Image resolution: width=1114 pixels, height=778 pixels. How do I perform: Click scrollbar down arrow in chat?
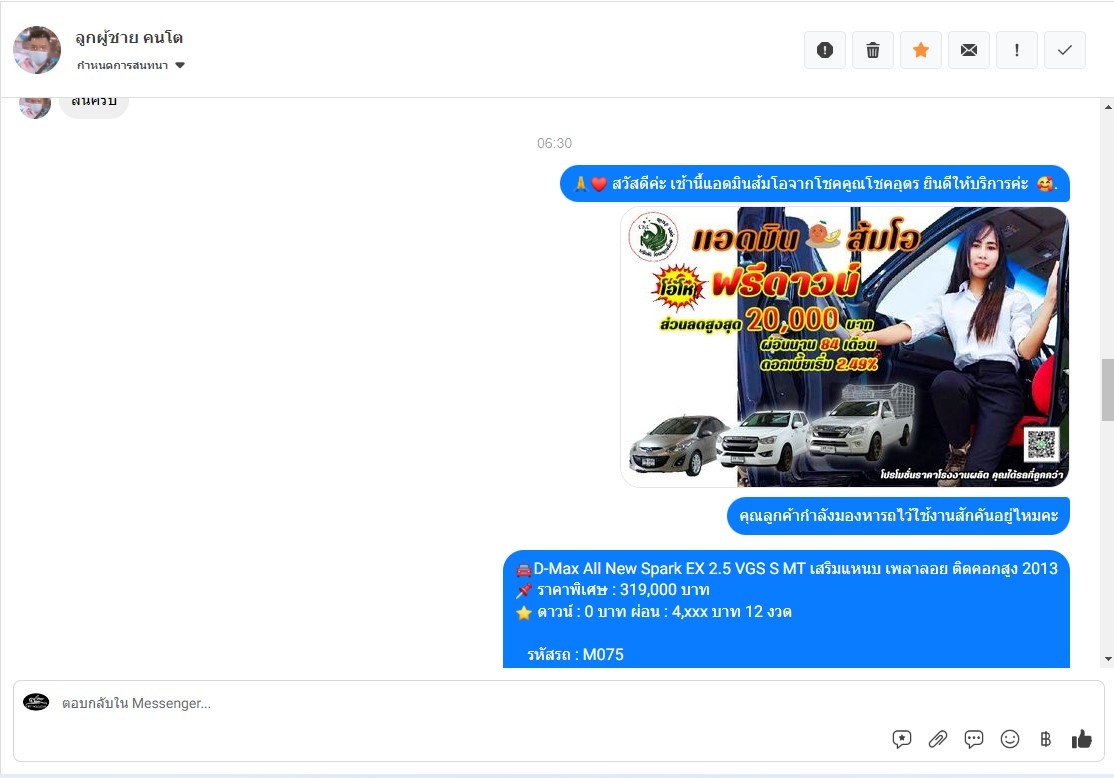(1108, 659)
